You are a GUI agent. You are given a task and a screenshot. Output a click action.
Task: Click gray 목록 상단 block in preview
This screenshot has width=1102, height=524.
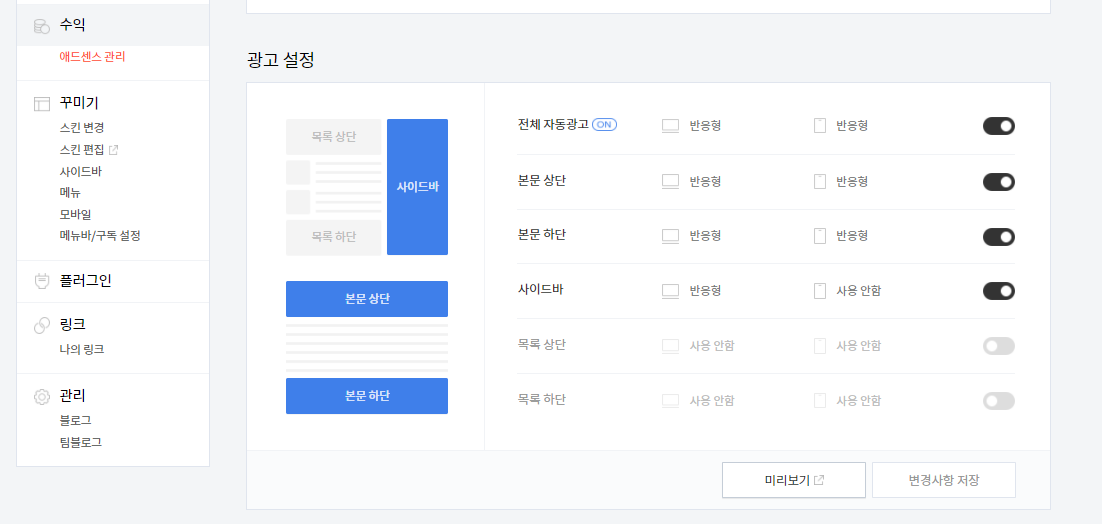pyautogui.click(x=334, y=137)
